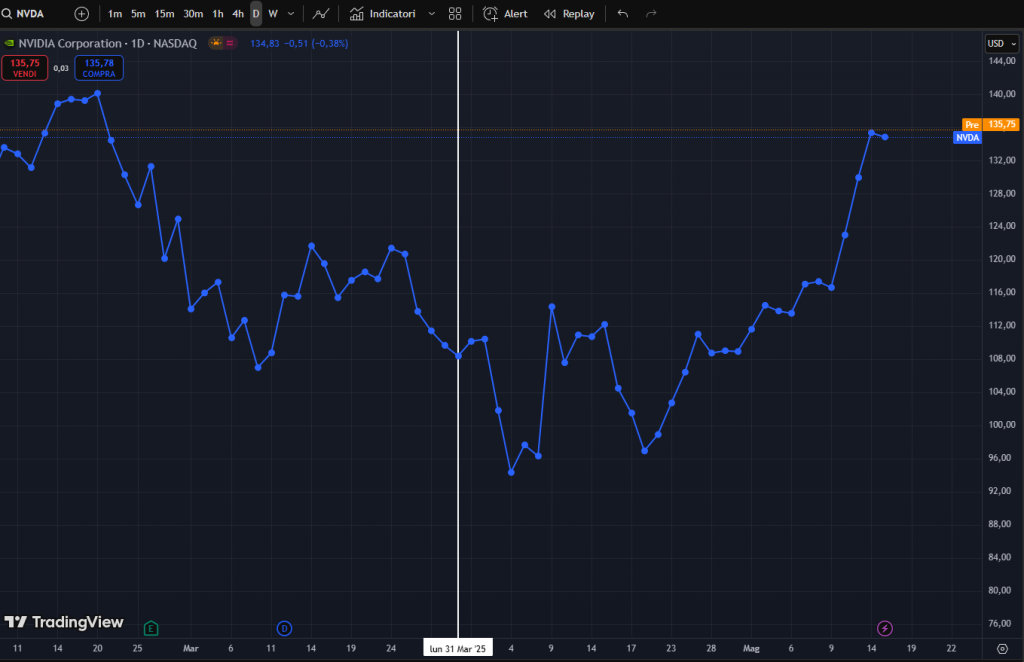
Task: Undo the last chart action
Action: tap(623, 14)
